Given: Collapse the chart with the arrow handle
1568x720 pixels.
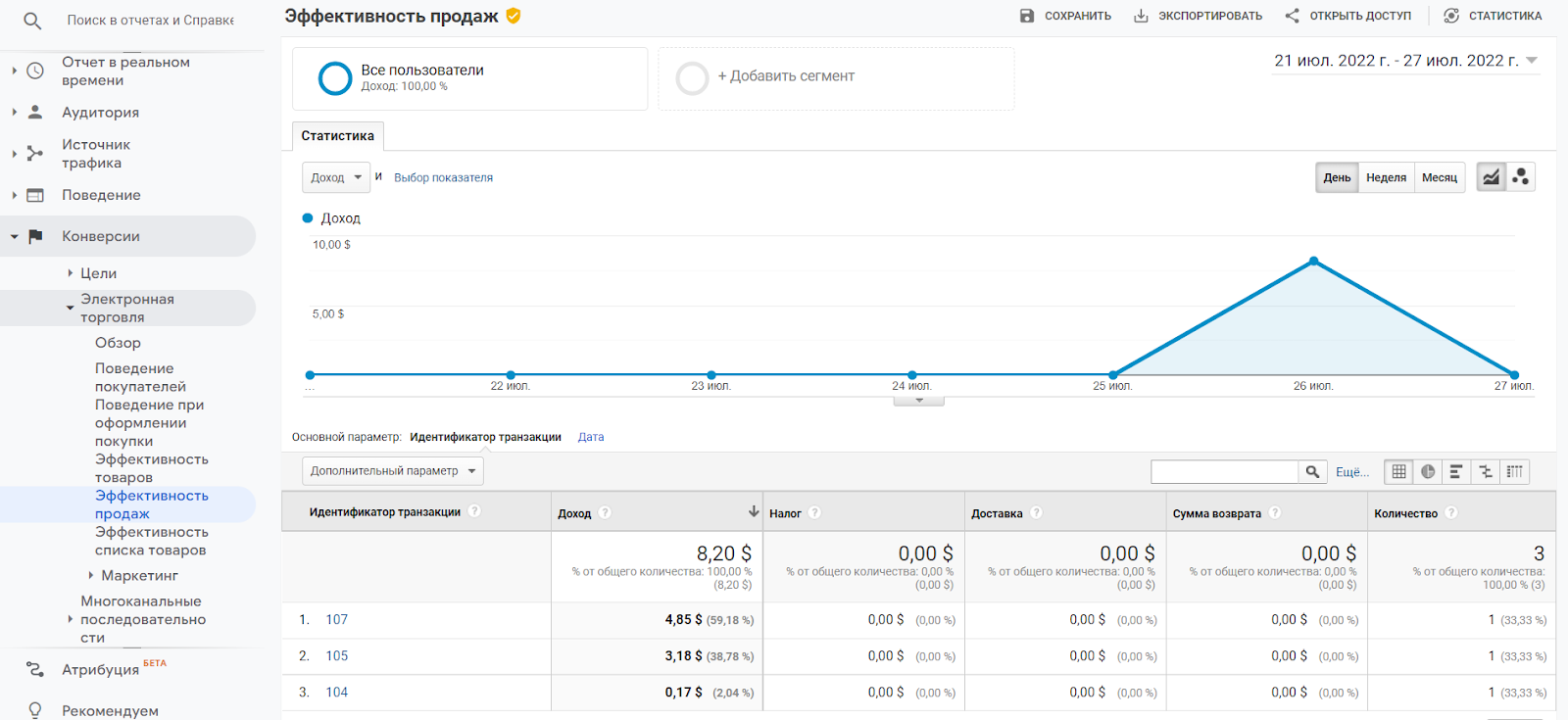Looking at the screenshot, I should point(918,401).
